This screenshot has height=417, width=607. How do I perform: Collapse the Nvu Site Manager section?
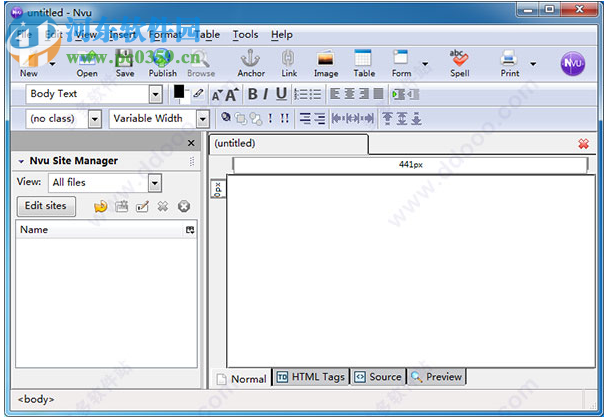click(x=21, y=161)
